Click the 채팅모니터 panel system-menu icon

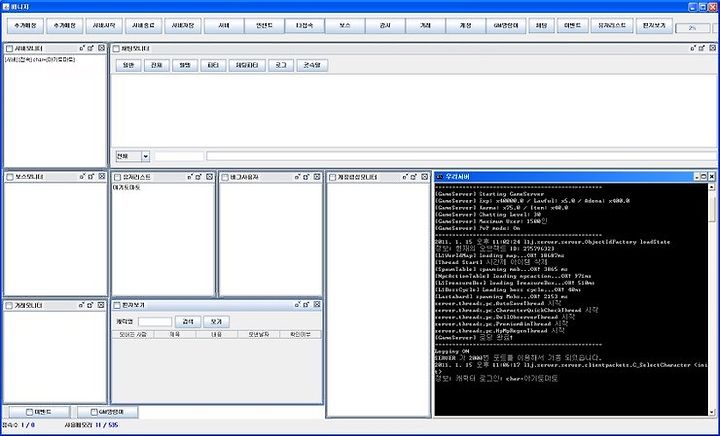tap(116, 48)
